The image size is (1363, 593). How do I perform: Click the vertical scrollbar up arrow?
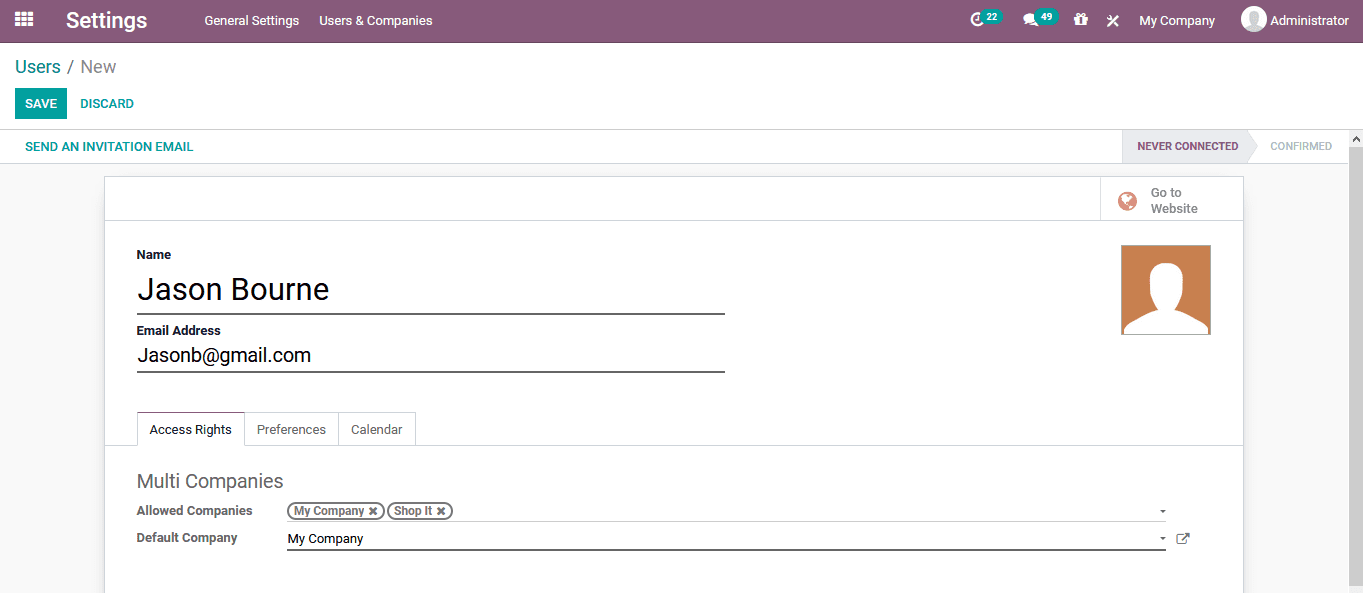pyautogui.click(x=1356, y=138)
